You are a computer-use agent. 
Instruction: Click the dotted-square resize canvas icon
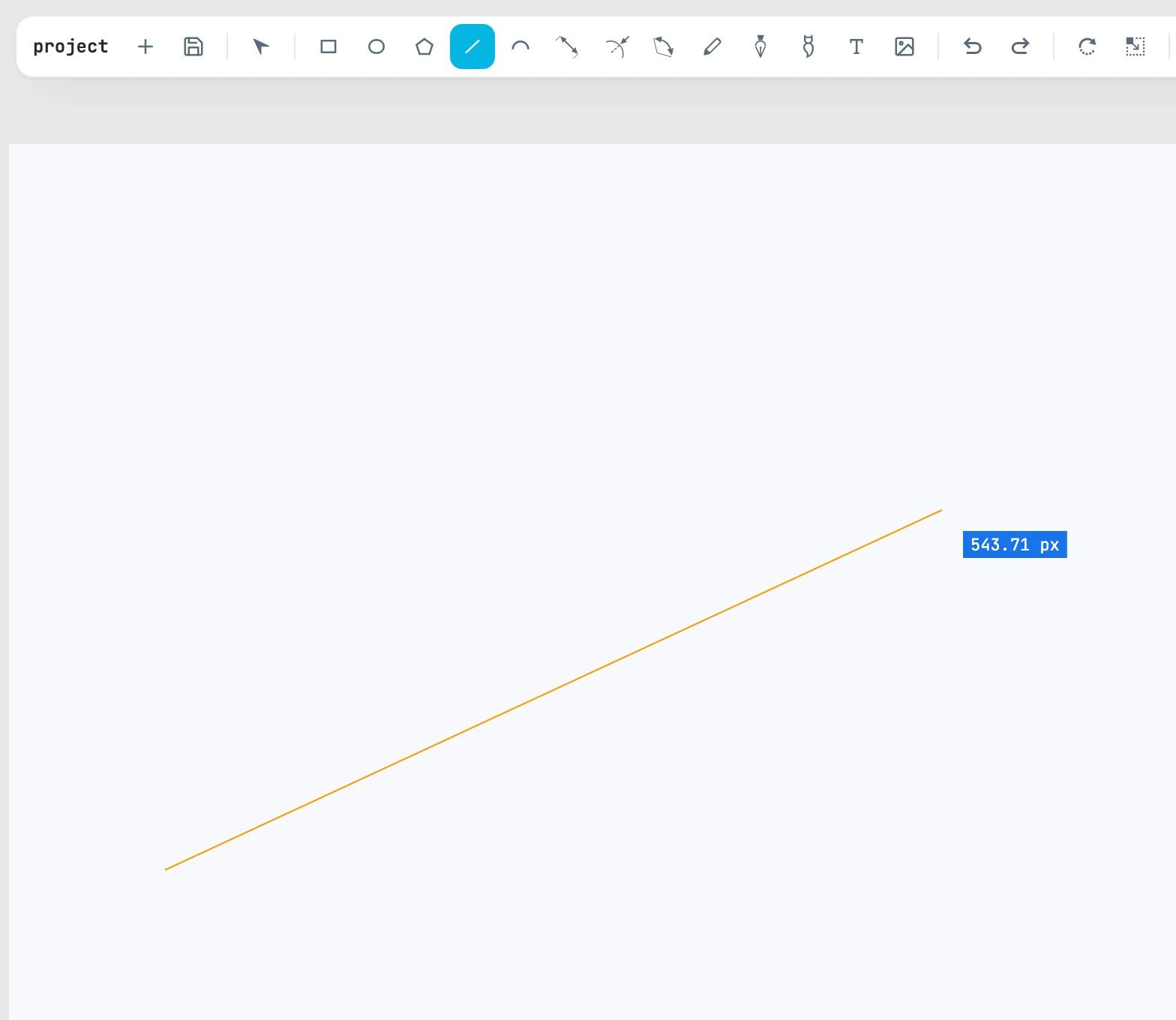click(1135, 46)
